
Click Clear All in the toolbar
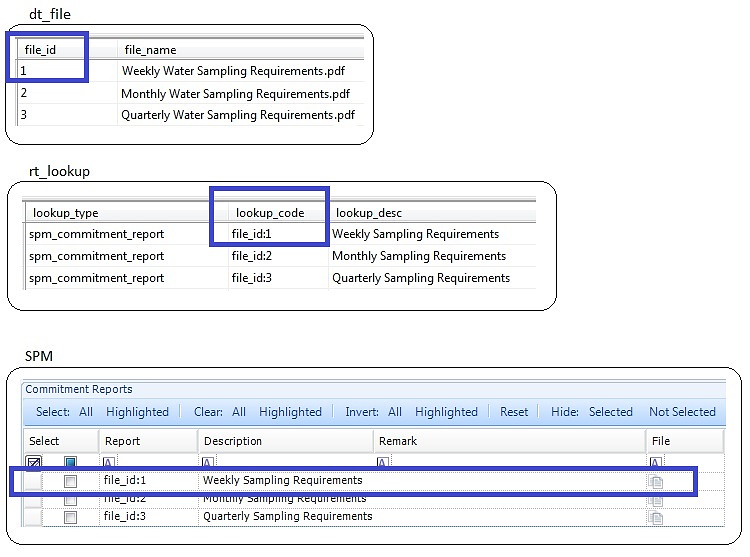[x=239, y=412]
